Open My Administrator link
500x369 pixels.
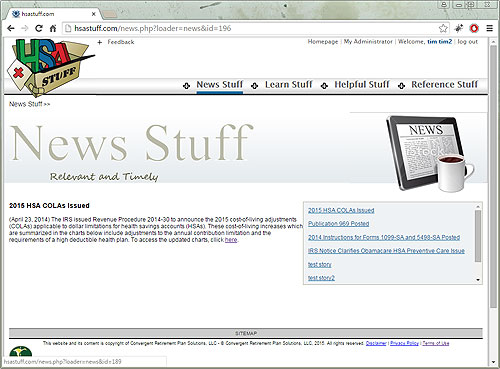368,42
